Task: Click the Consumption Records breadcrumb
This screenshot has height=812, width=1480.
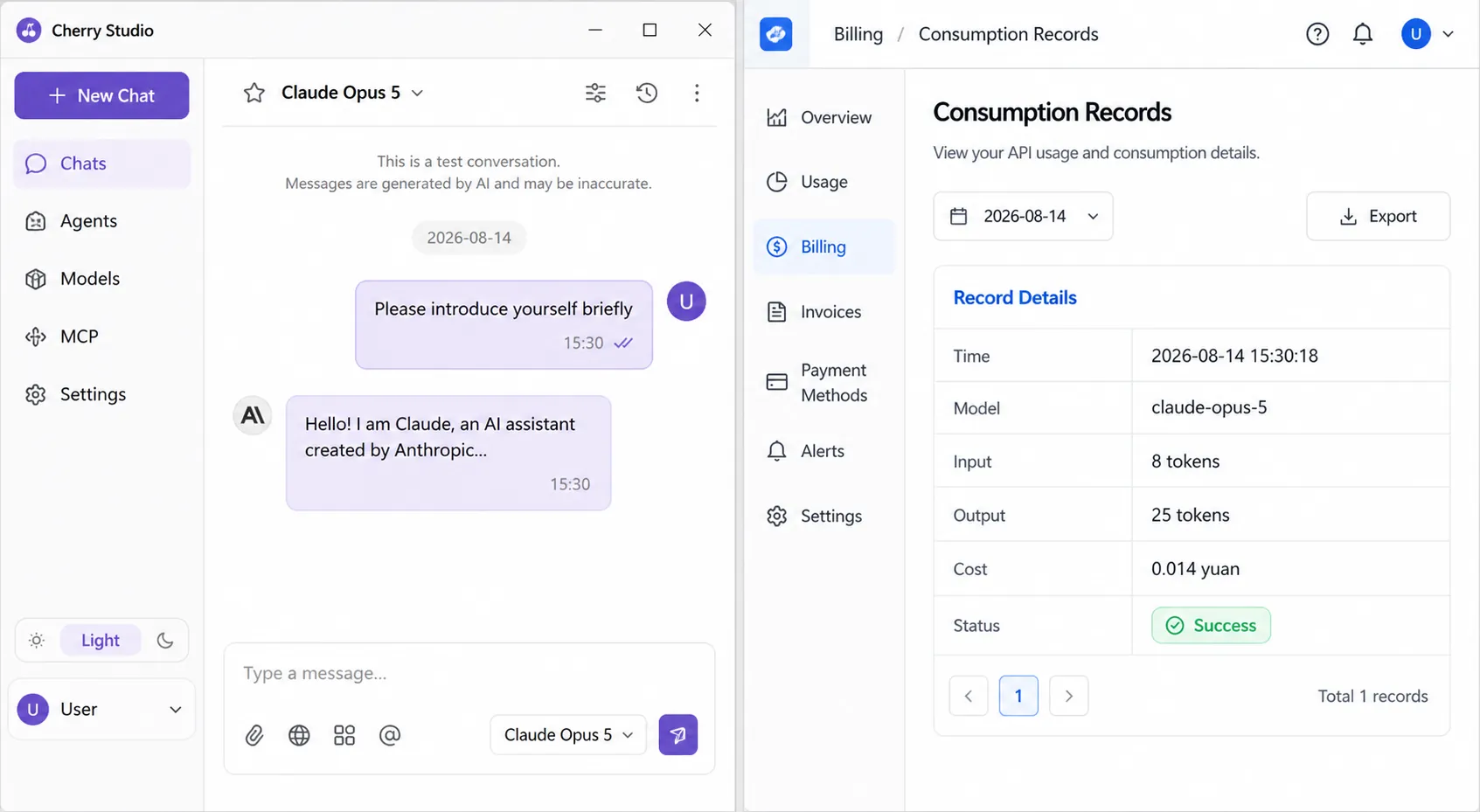Action: pos(1008,34)
